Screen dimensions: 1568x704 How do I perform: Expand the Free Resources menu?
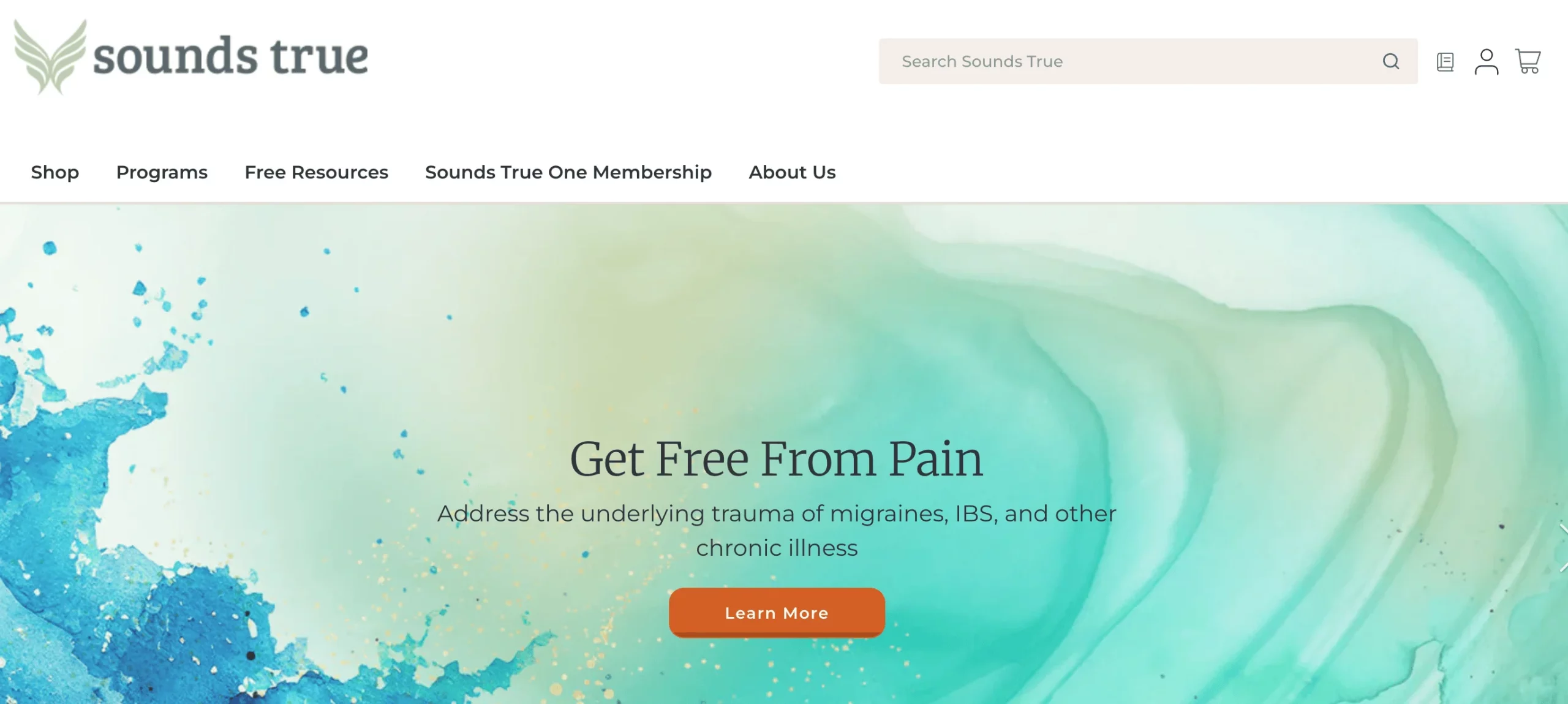pos(316,172)
